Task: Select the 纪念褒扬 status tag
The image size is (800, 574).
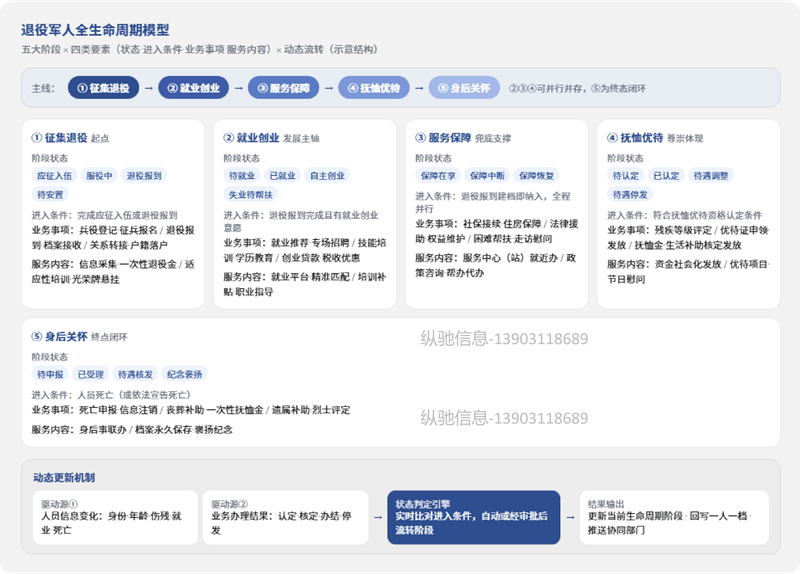Action: [x=184, y=374]
